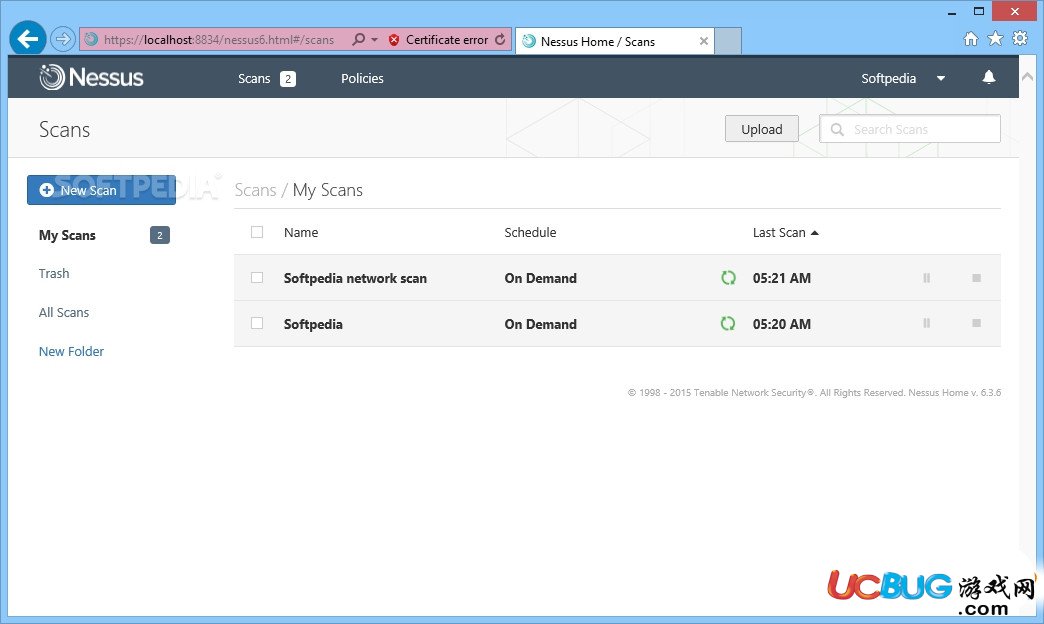
Task: Click the New Scan button
Action: coord(101,190)
